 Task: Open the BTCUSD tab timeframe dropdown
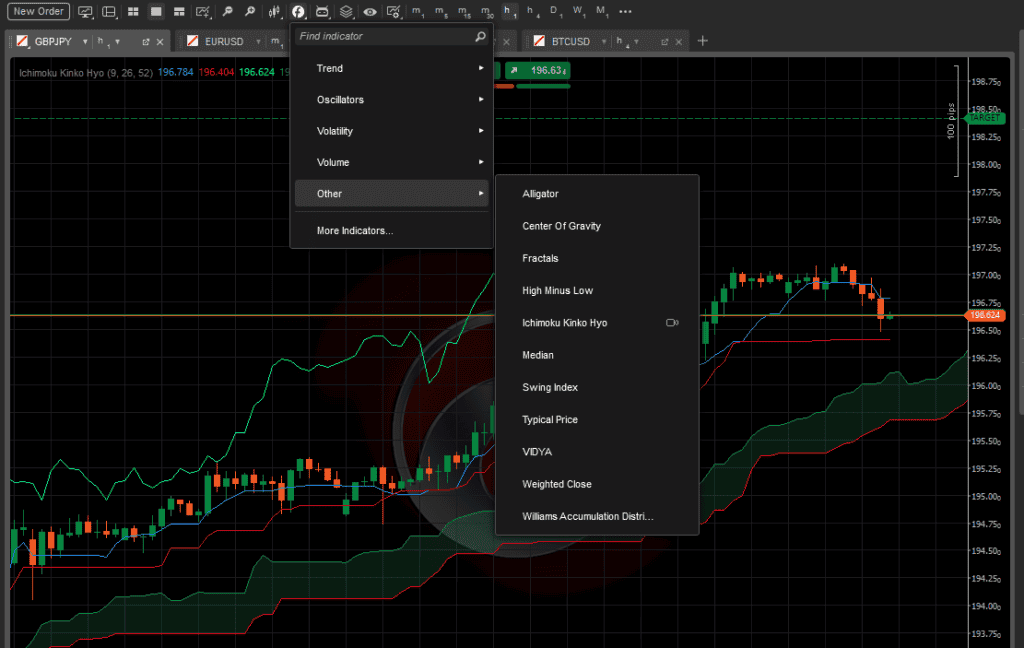click(x=637, y=42)
